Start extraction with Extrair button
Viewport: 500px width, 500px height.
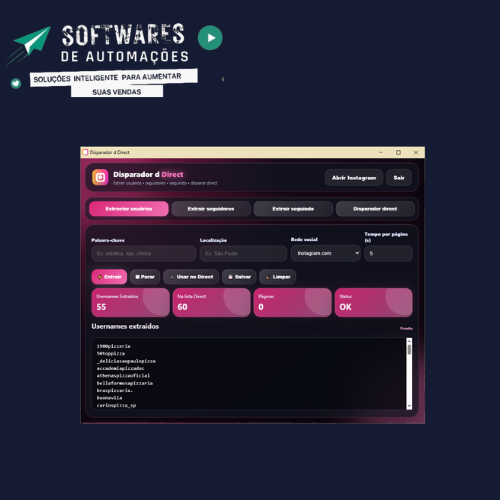pyautogui.click(x=109, y=277)
